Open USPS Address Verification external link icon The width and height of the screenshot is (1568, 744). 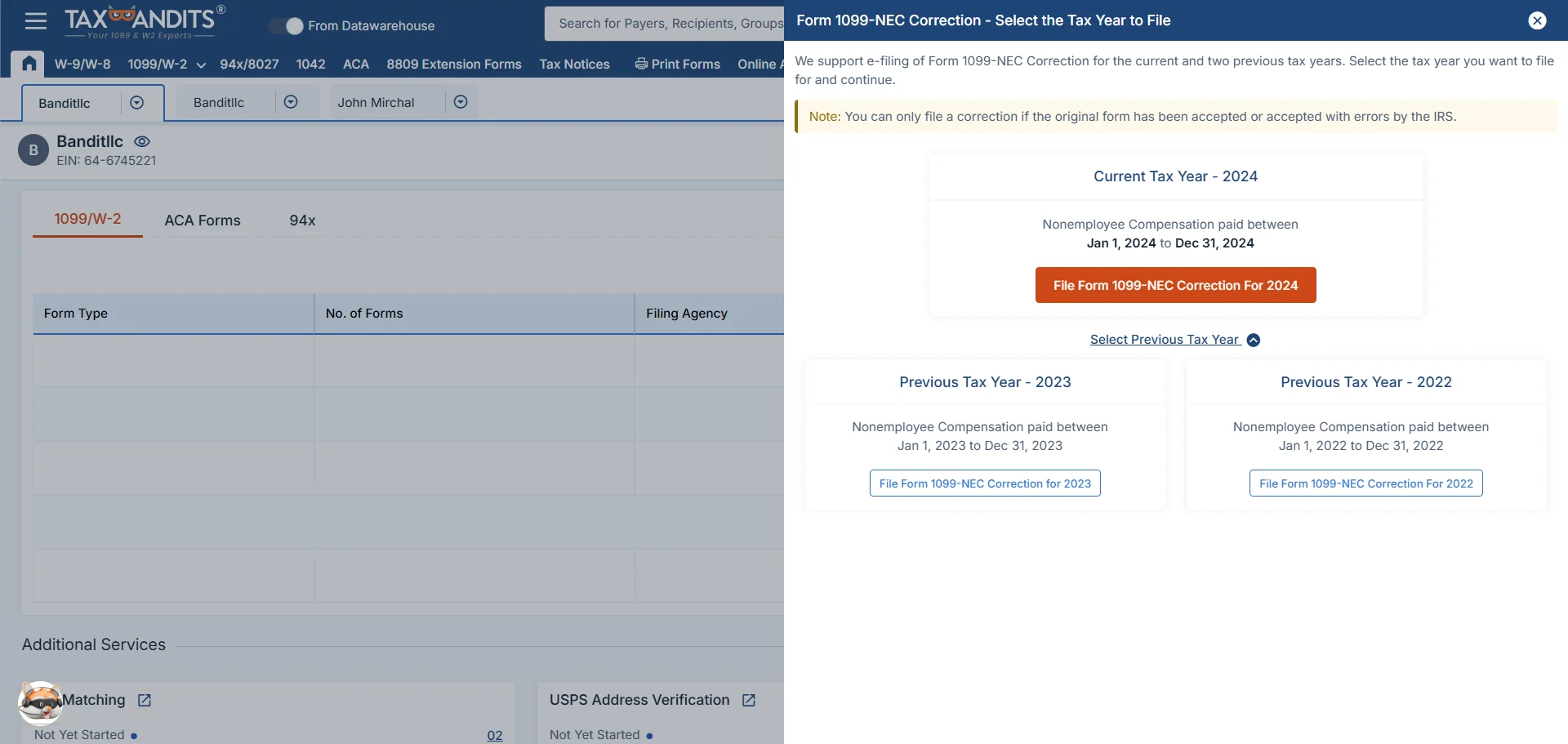click(749, 701)
